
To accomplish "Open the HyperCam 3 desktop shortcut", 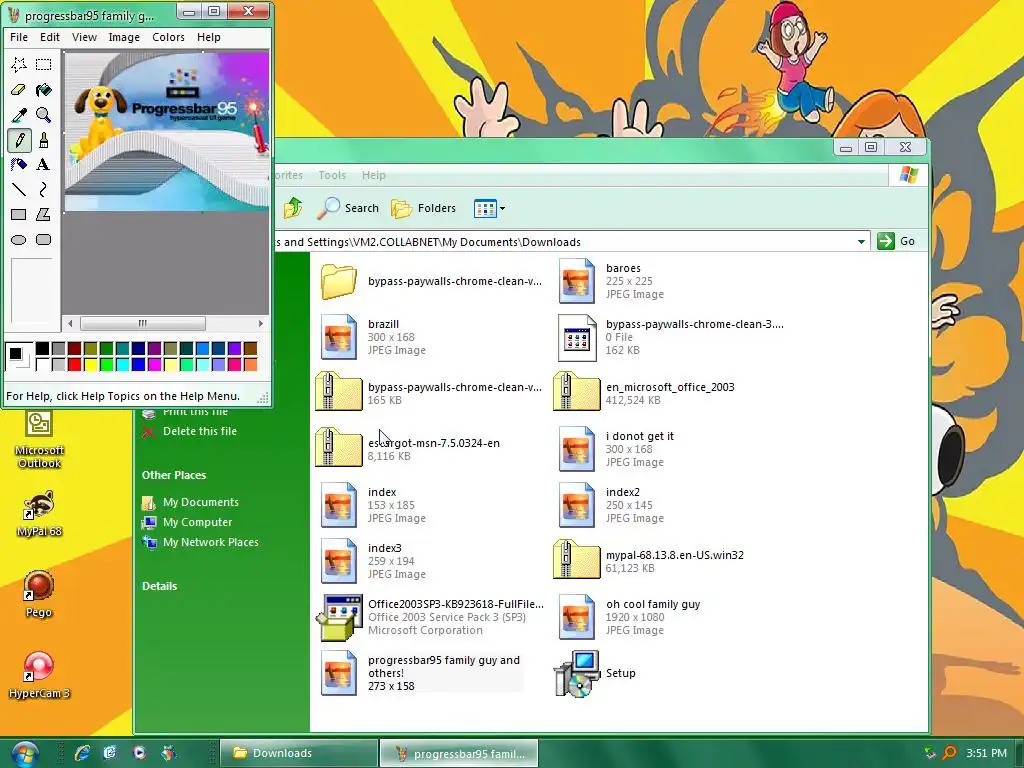I will [39, 675].
